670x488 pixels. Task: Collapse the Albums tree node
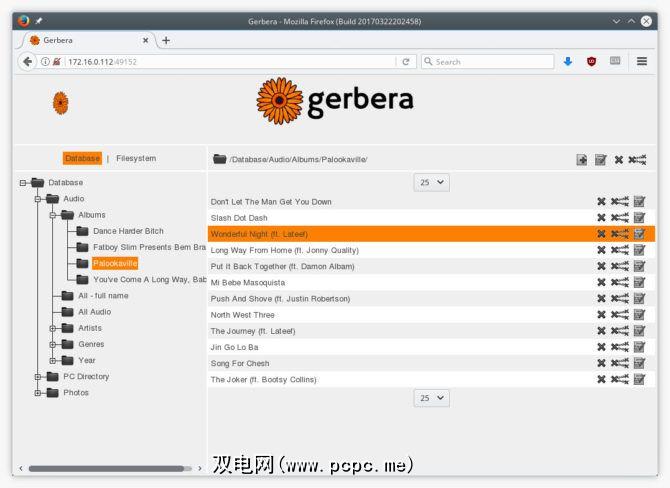tap(53, 215)
